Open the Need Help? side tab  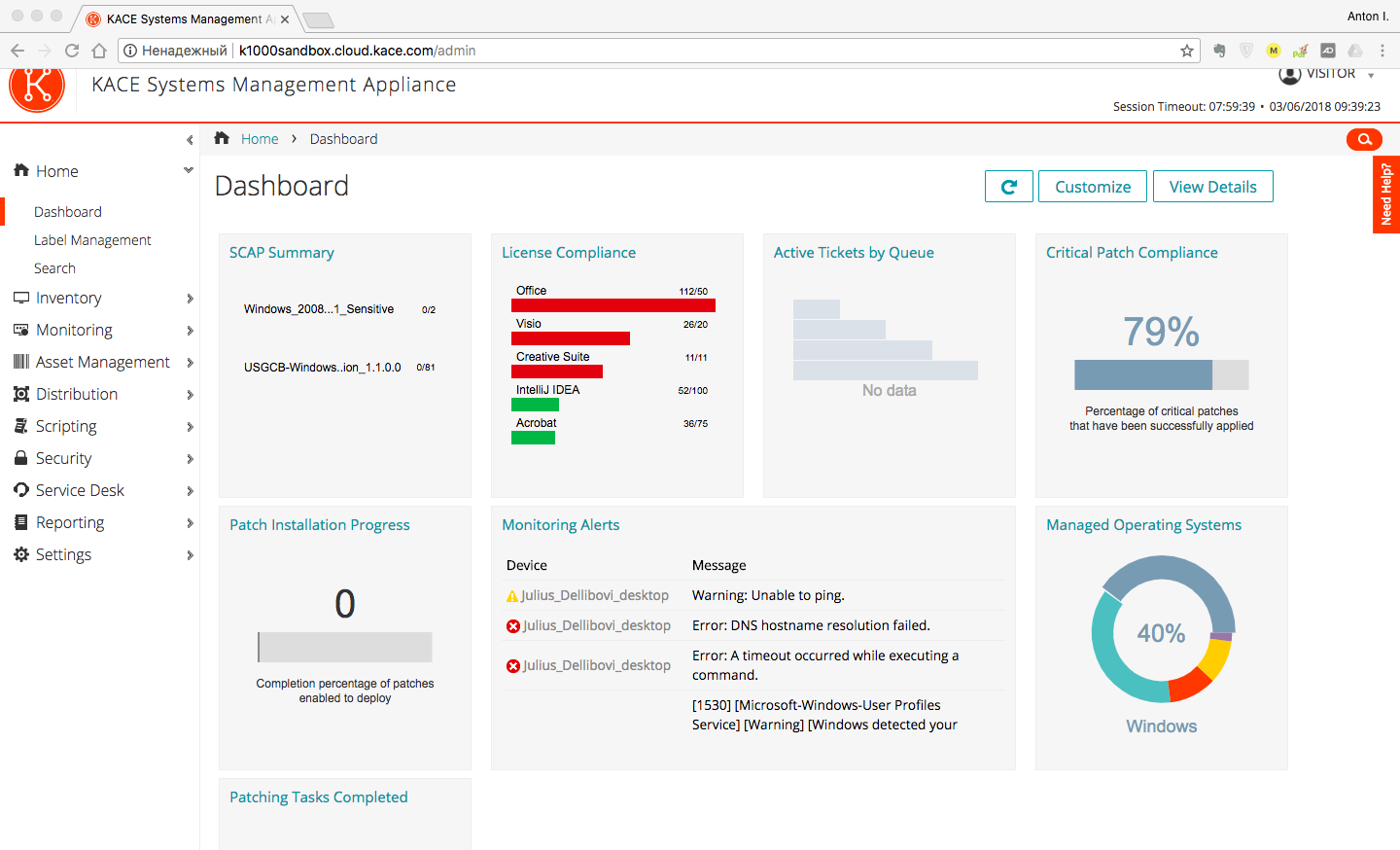pos(1386,195)
